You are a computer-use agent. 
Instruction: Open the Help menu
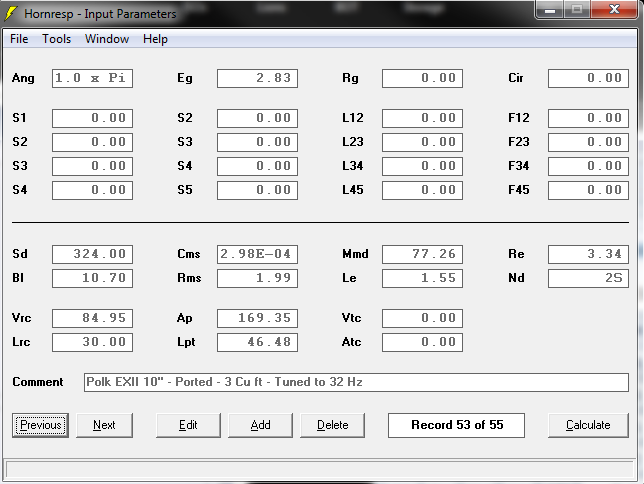tap(155, 39)
